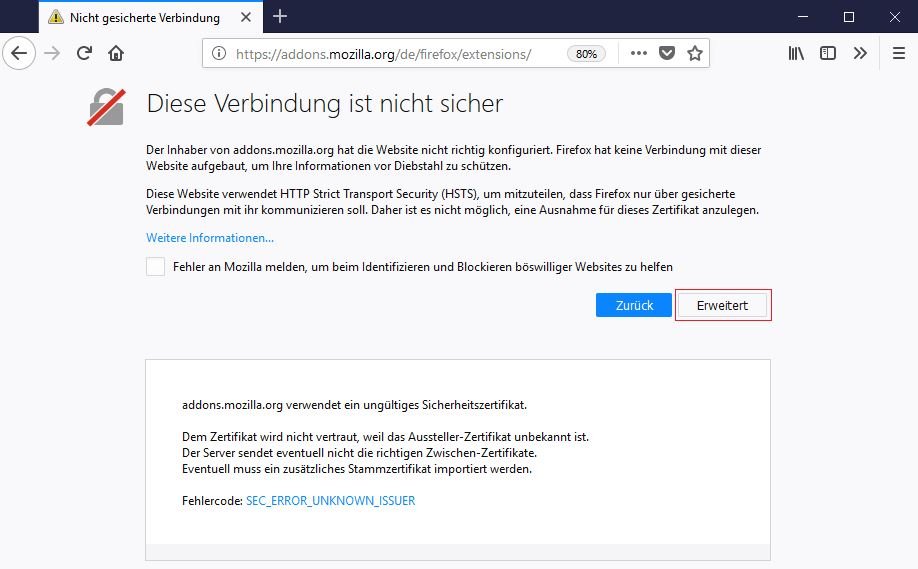Close the 'Nicht gesicherte Verbindung' tab
Screen dimensions: 918x569
point(246,17)
